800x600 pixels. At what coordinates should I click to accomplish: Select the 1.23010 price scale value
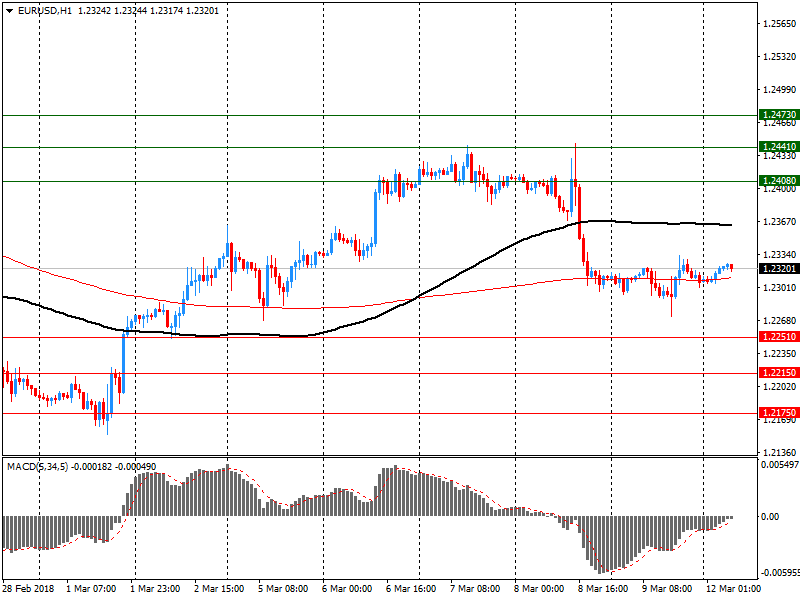(x=780, y=288)
